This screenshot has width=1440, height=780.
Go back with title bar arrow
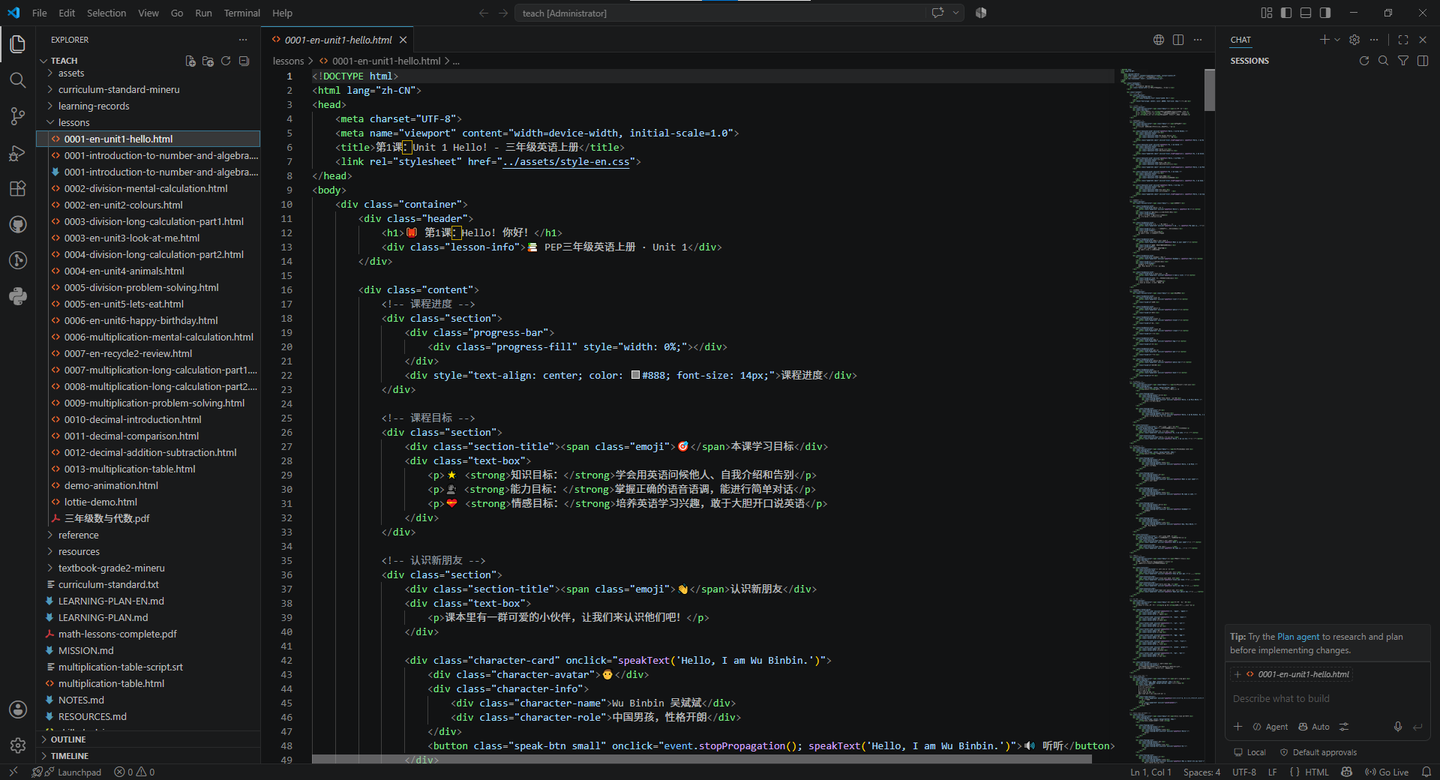tap(484, 13)
